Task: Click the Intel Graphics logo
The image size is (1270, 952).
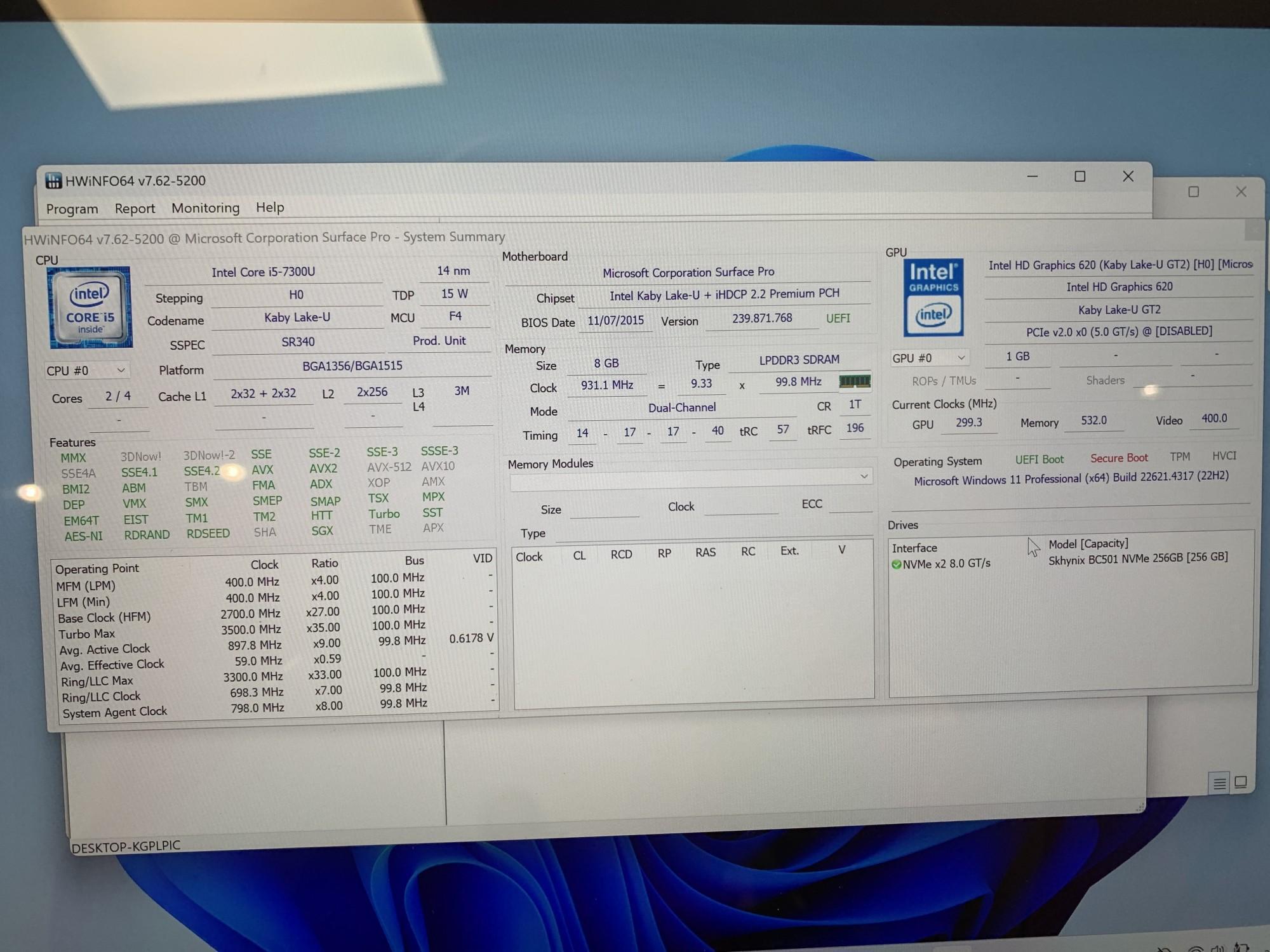Action: pyautogui.click(x=933, y=297)
